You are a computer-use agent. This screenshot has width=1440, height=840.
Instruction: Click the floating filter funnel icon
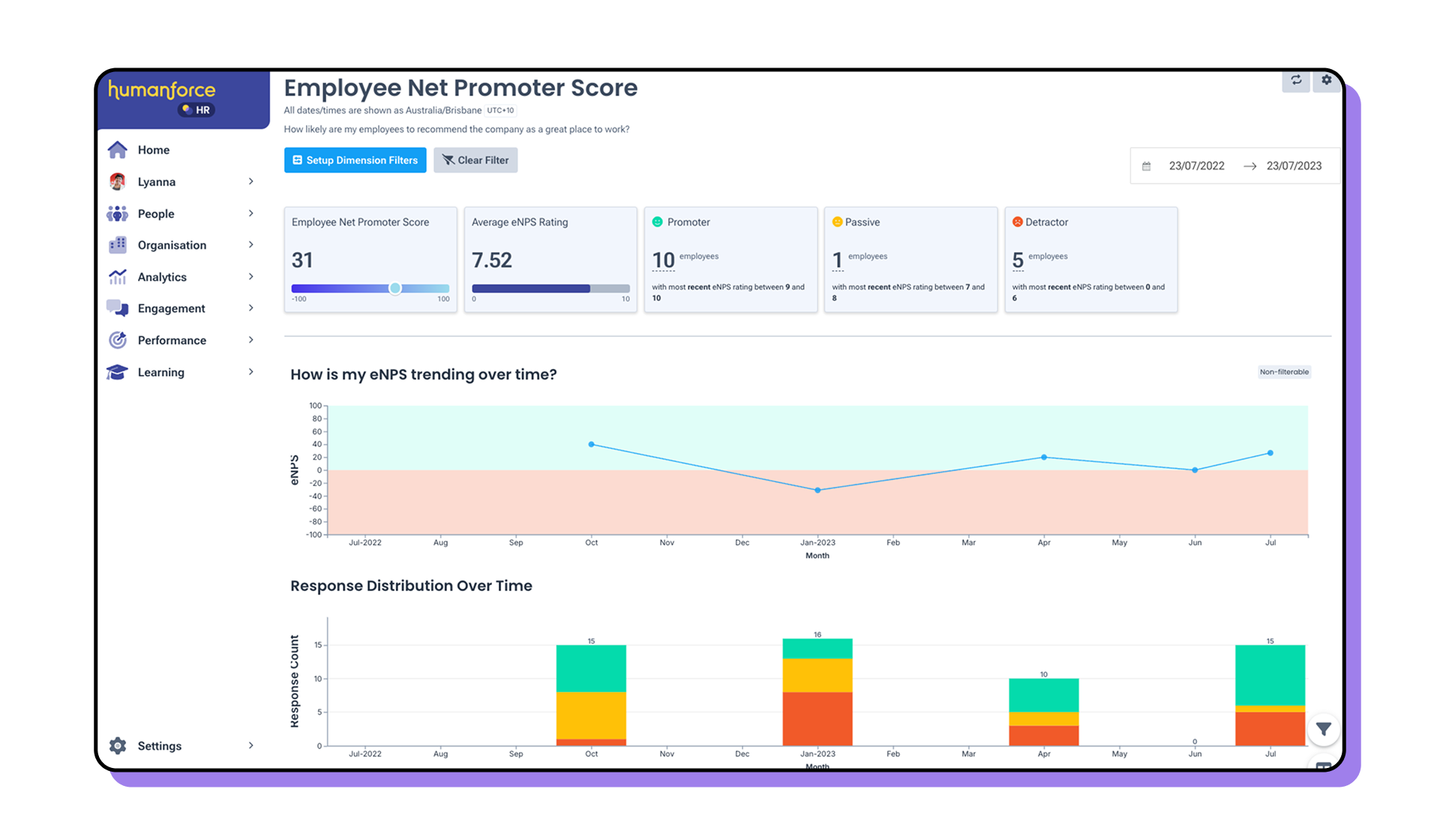(x=1324, y=729)
